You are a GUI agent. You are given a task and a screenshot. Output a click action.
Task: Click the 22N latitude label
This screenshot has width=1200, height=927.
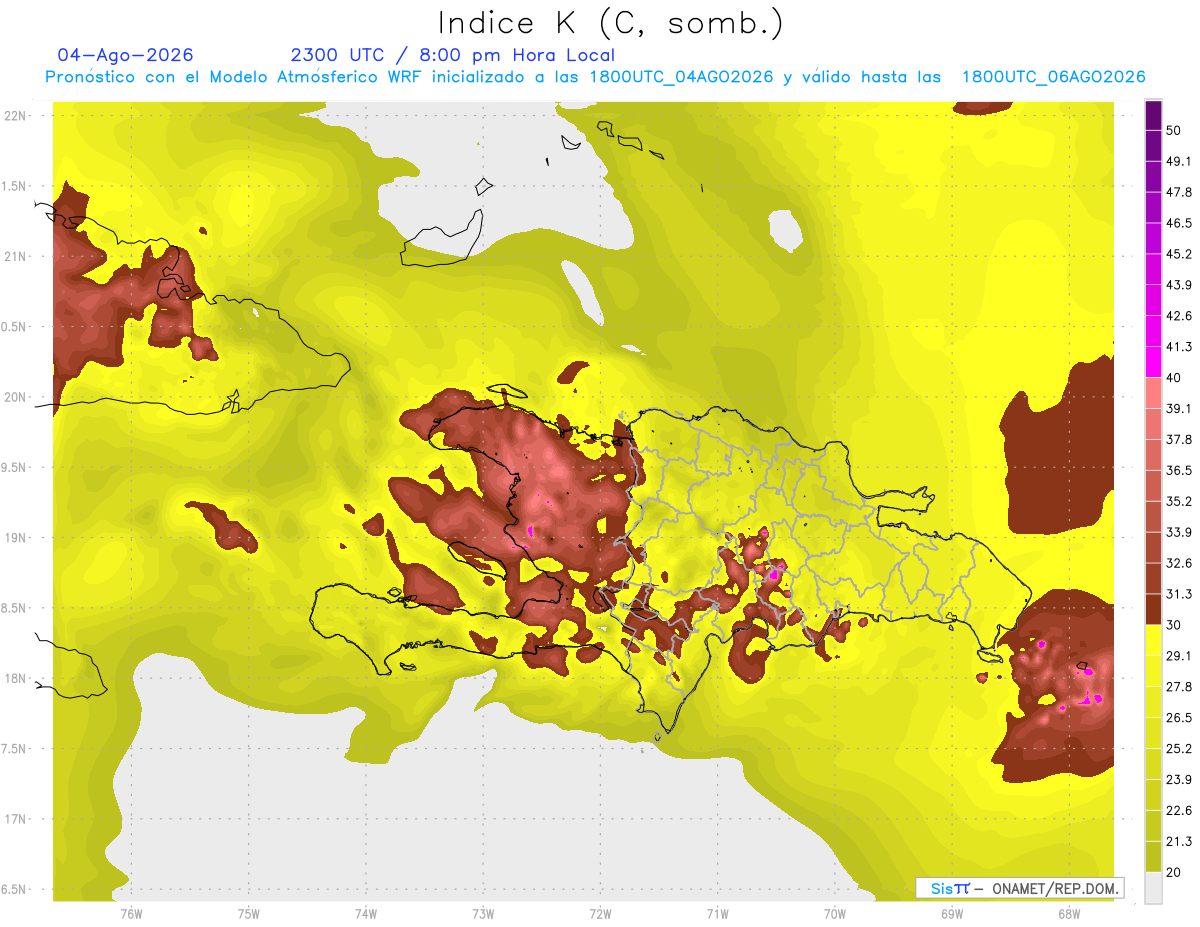15,116
